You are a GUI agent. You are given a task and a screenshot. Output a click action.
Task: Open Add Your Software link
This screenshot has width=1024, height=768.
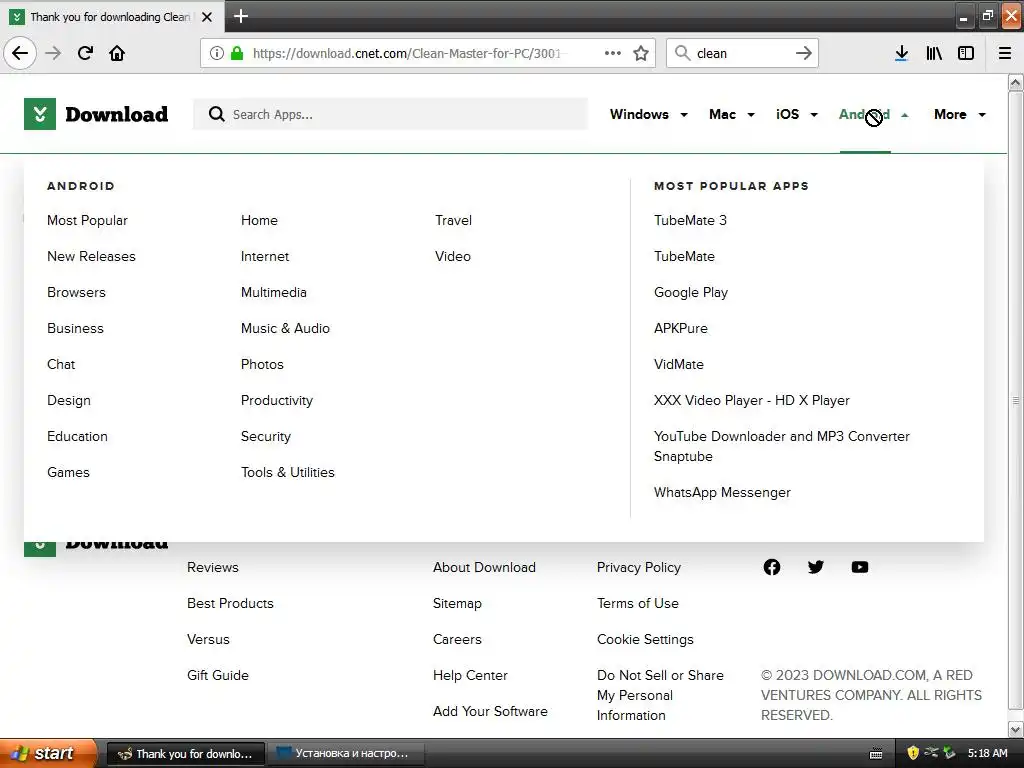point(490,711)
